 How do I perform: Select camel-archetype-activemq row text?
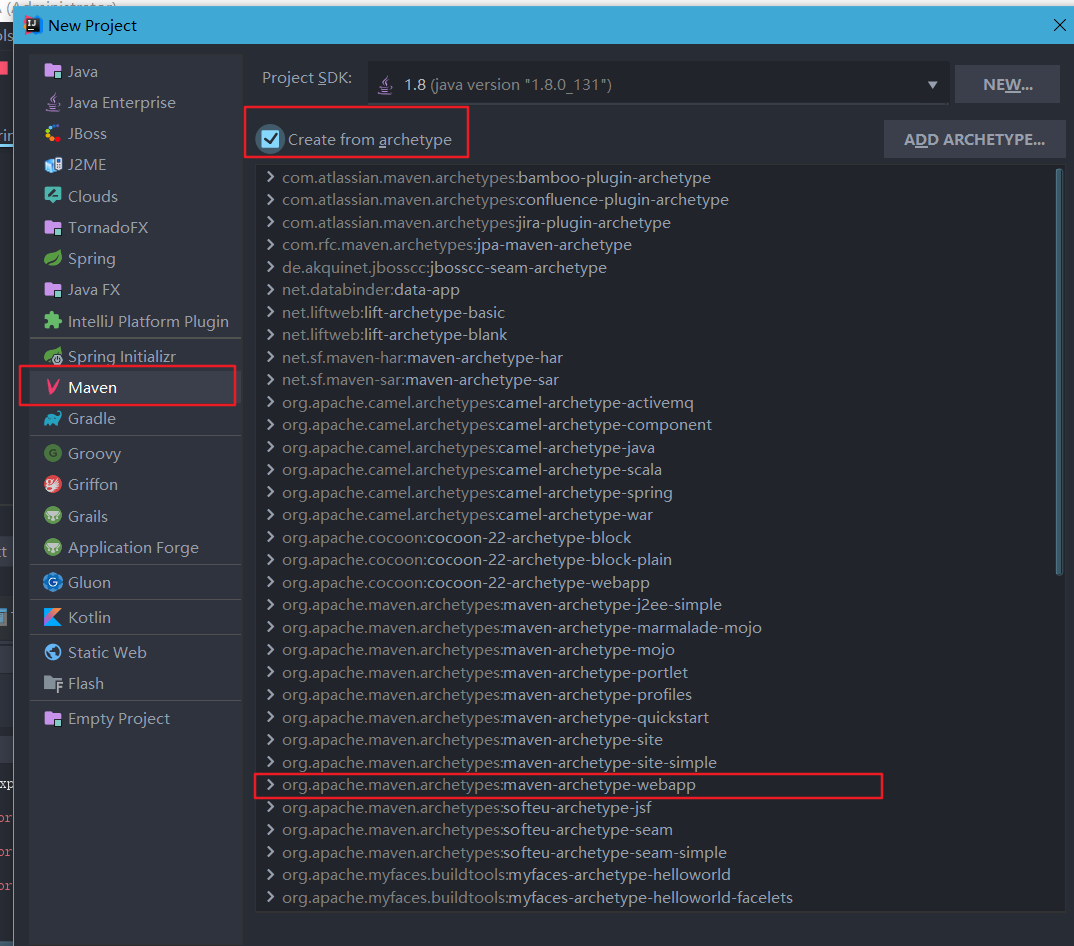[488, 402]
